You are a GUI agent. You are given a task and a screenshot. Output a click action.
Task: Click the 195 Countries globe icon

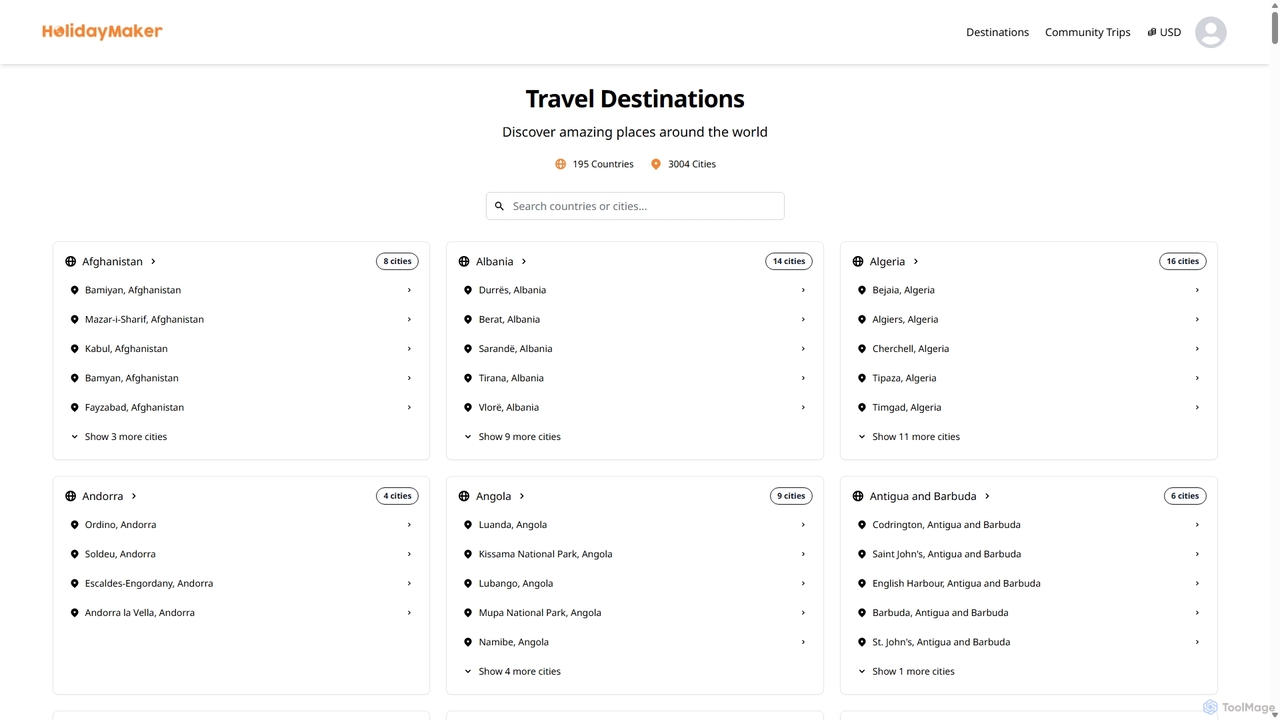[560, 164]
